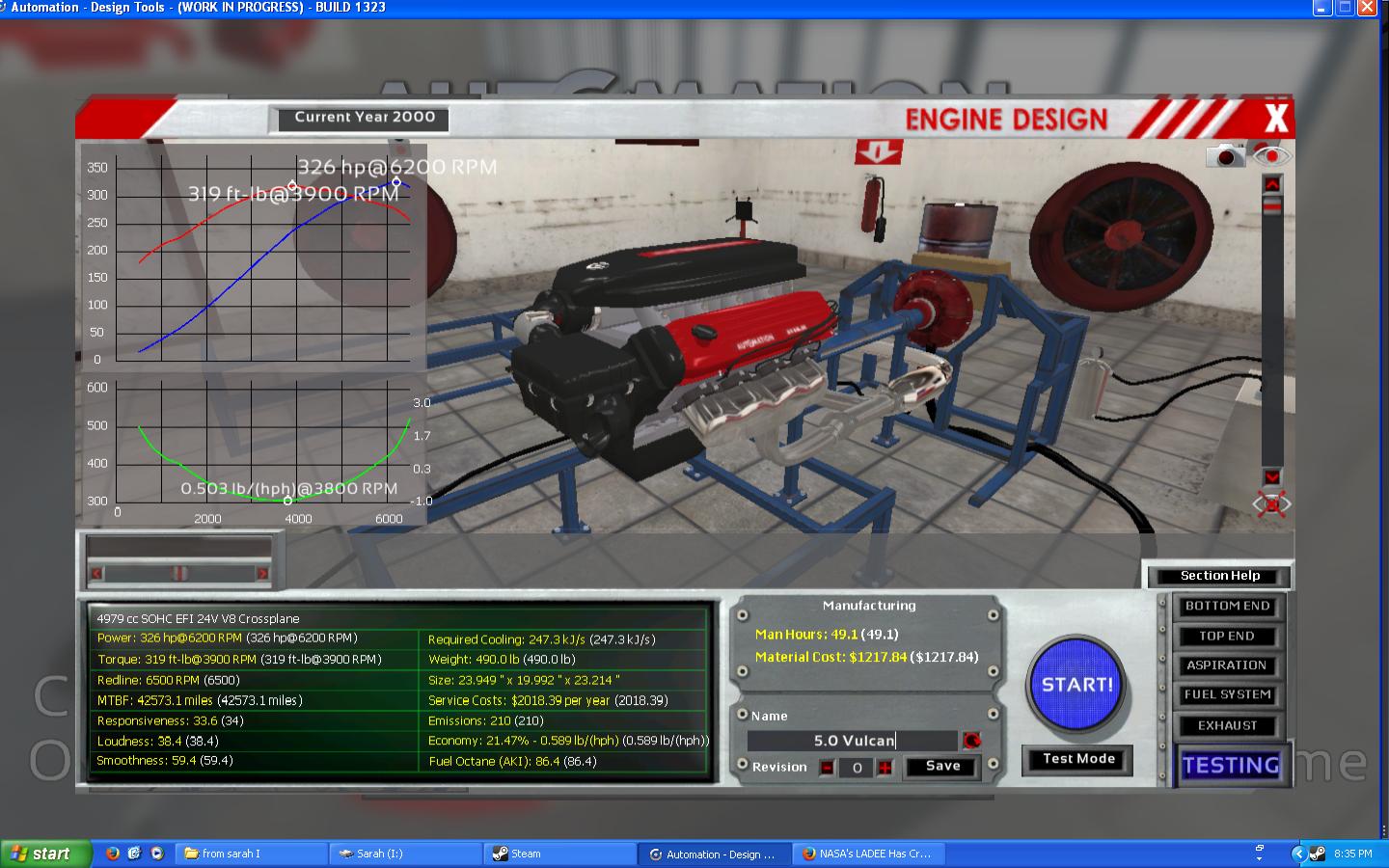Click the 319 ft-lb@3900 RPM graph label
Viewport: 1389px width, 868px height.
click(x=293, y=194)
